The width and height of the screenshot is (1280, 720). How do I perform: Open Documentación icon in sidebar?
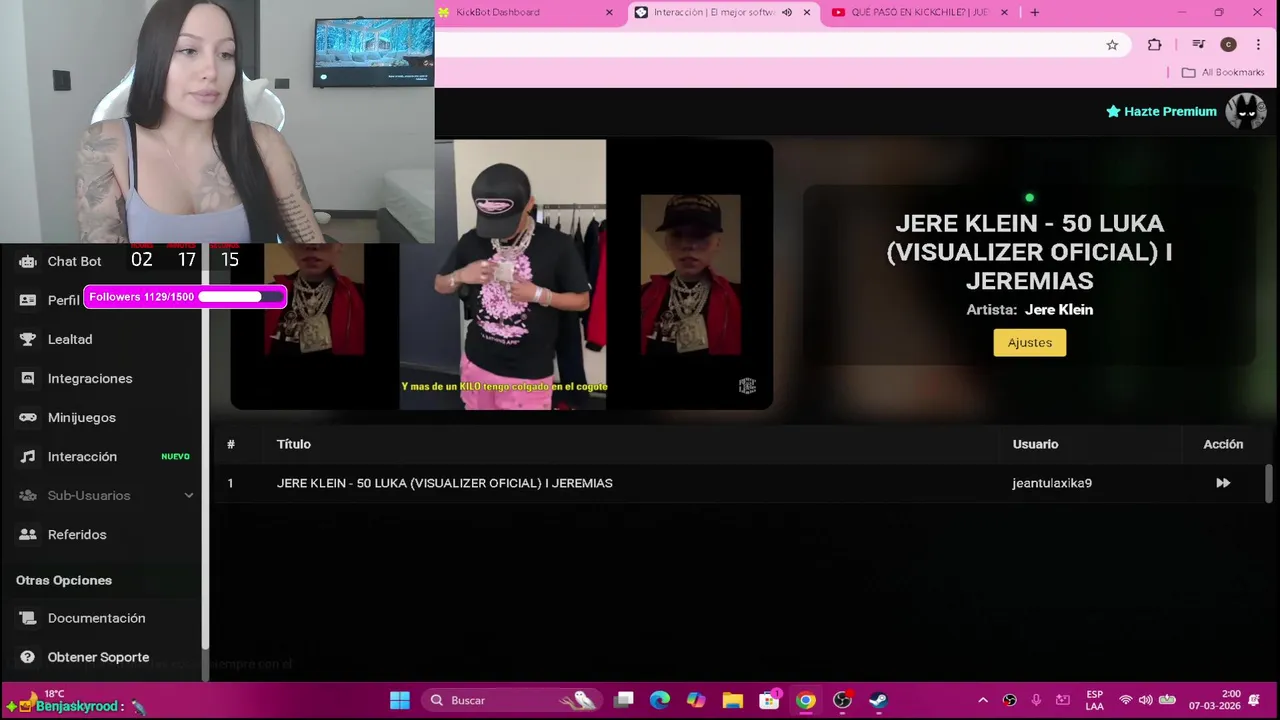28,618
